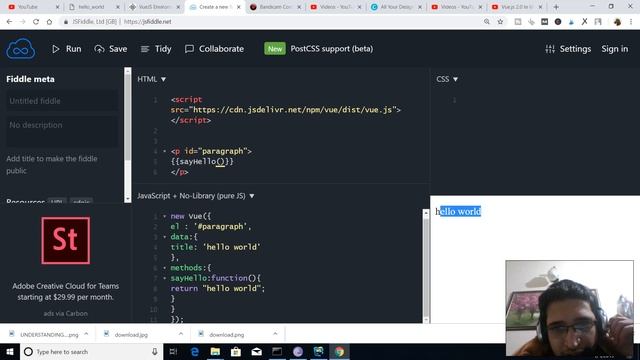Image resolution: width=640 pixels, height=360 pixels.
Task: Click the No description field
Action: (x=62, y=131)
